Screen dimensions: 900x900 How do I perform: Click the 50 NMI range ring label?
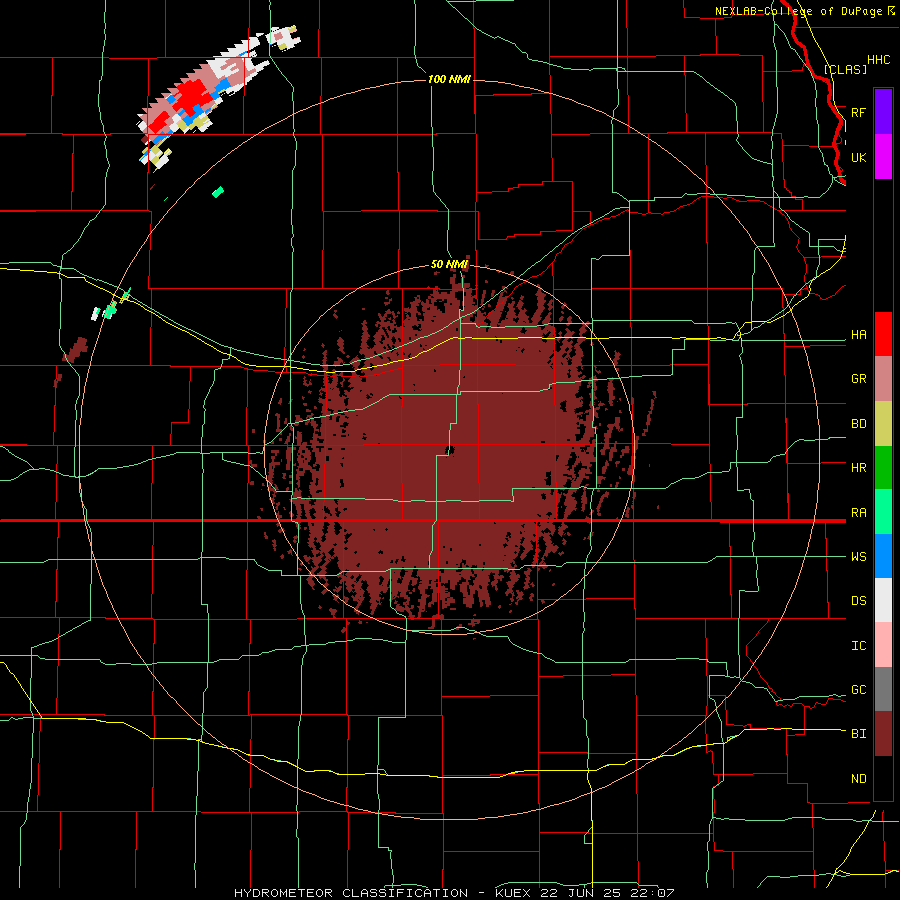click(x=449, y=264)
